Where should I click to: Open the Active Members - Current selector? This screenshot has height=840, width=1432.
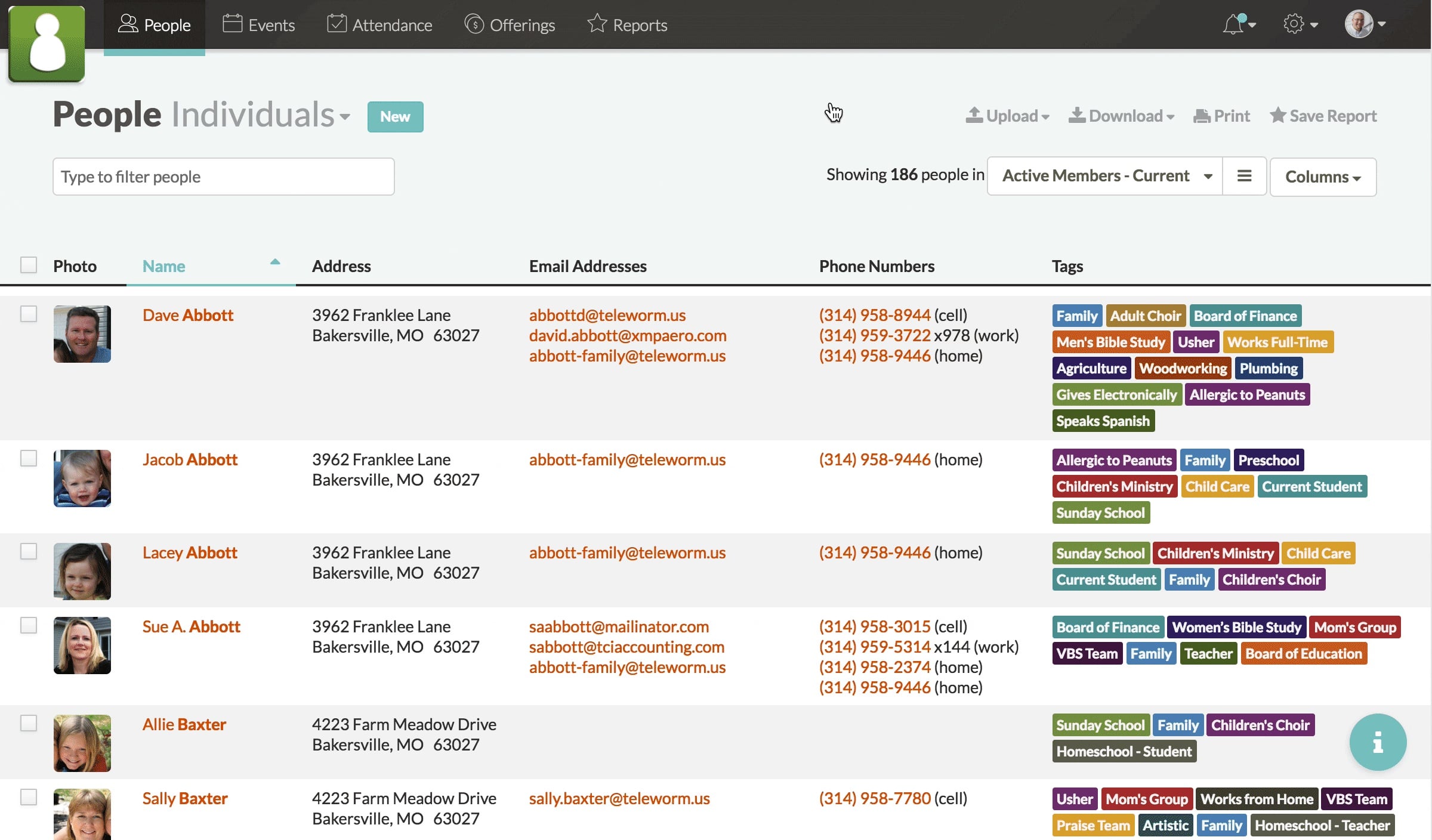click(x=1105, y=176)
